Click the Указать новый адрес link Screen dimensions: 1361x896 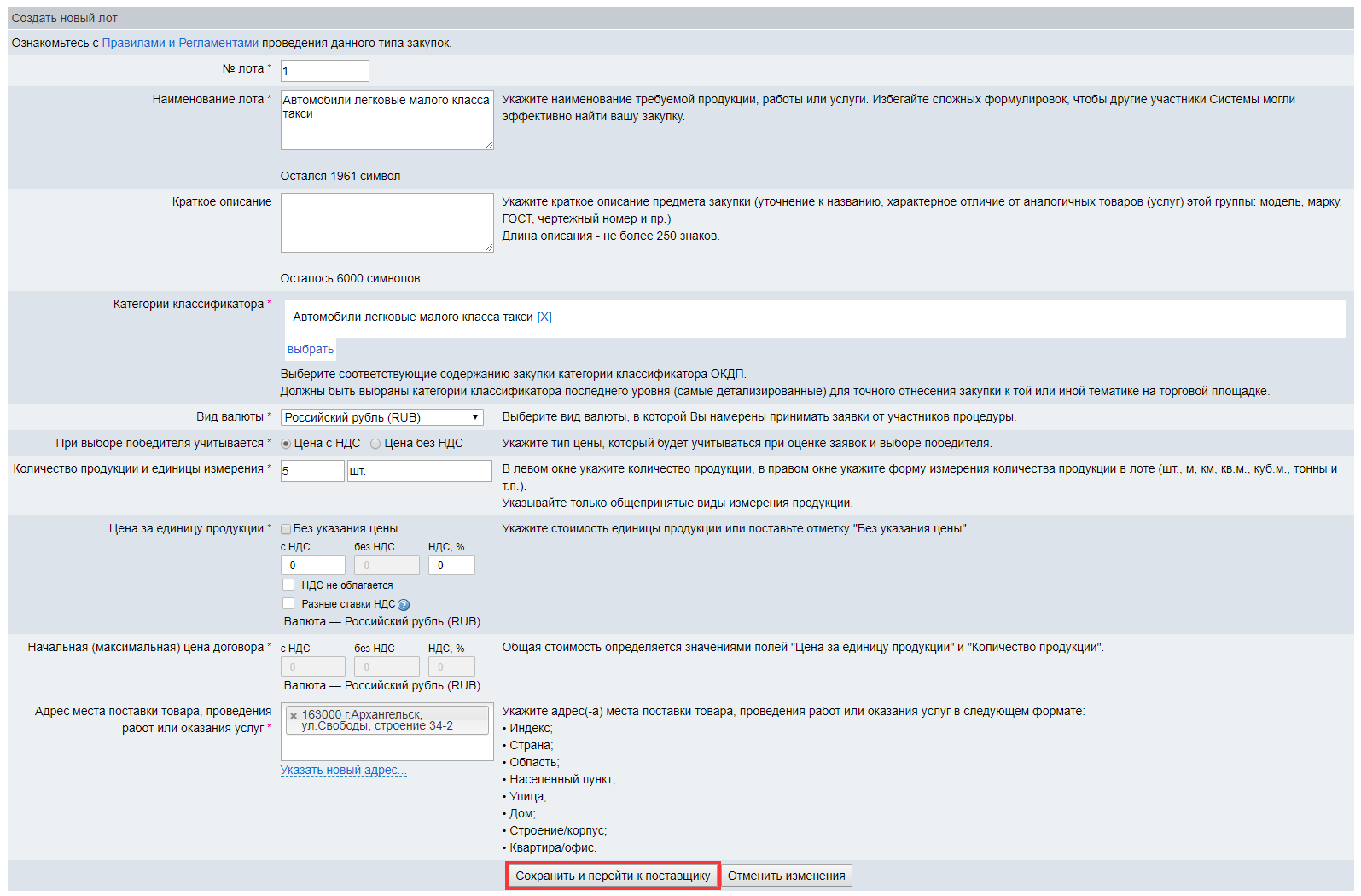click(343, 770)
